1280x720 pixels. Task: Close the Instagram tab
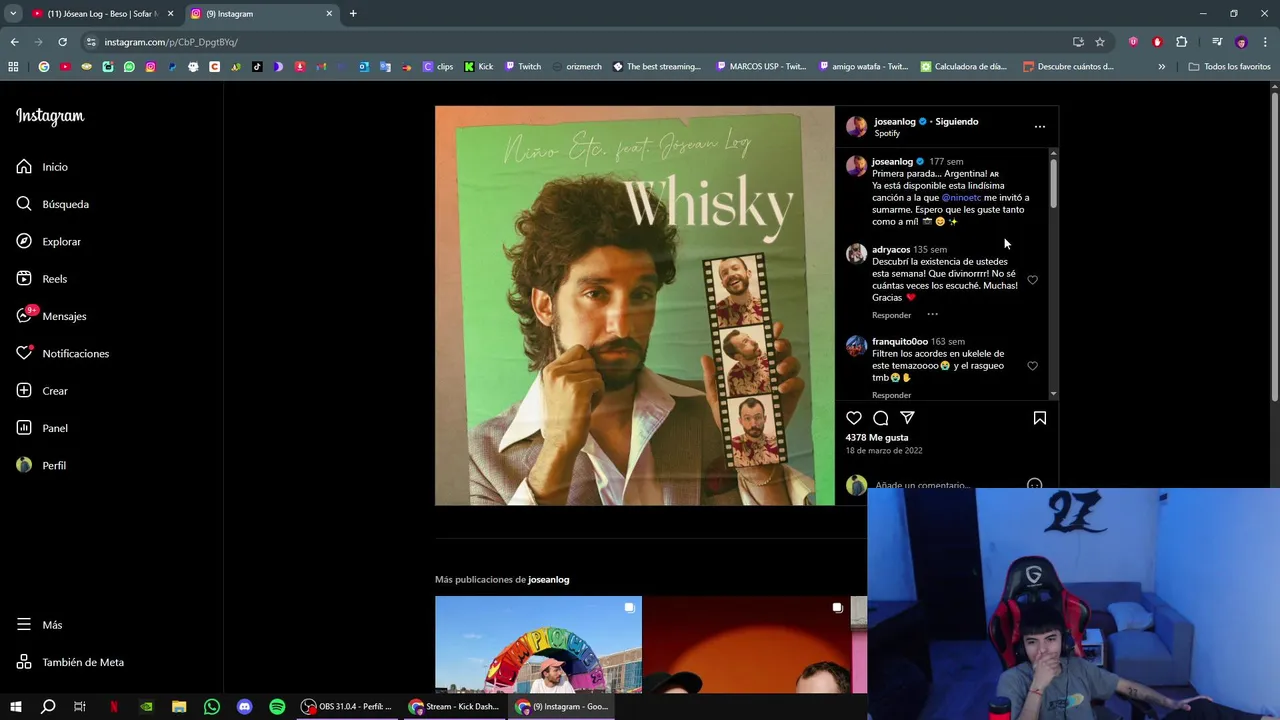(329, 14)
